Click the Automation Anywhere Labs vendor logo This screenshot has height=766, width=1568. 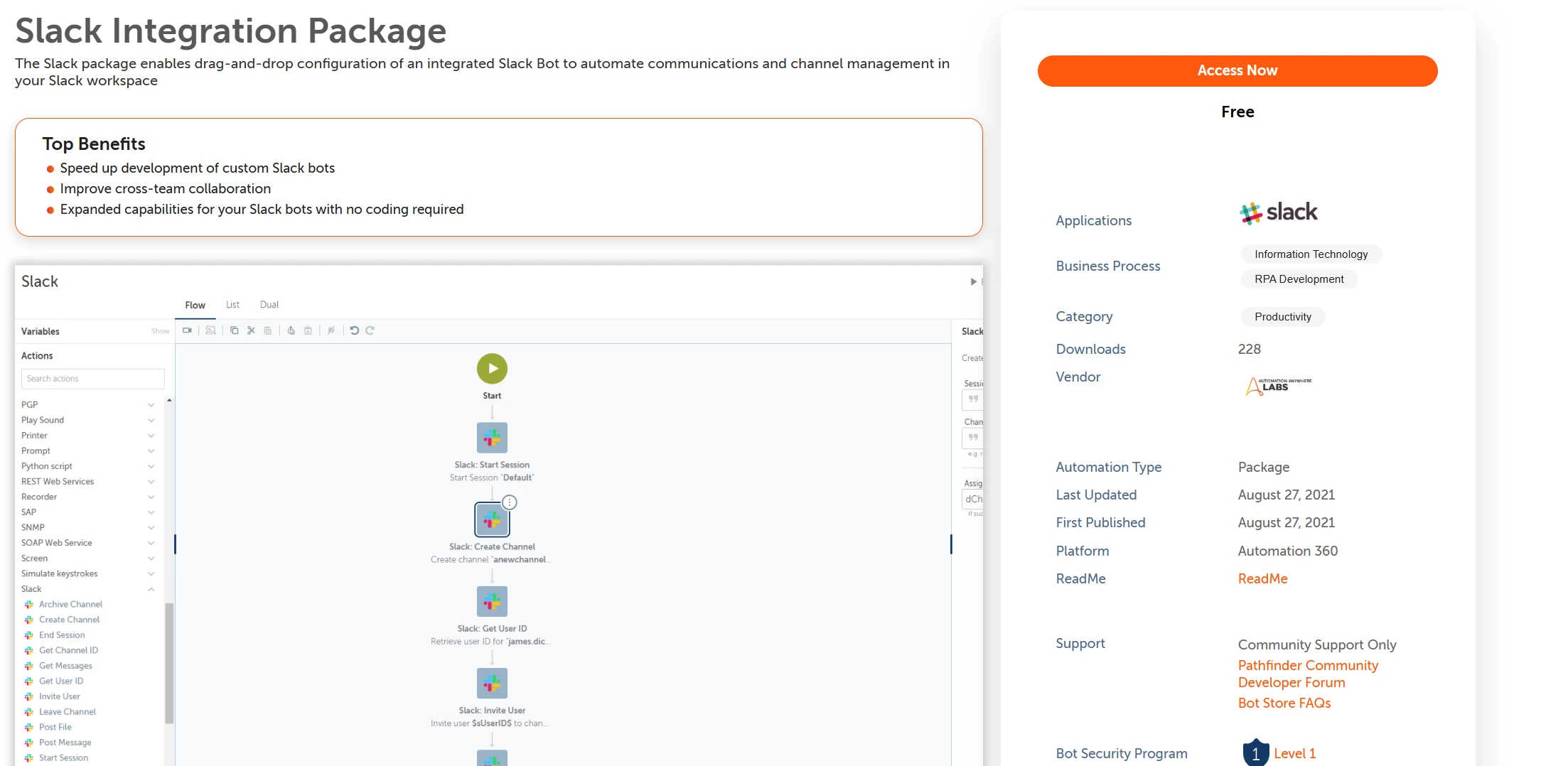point(1279,386)
